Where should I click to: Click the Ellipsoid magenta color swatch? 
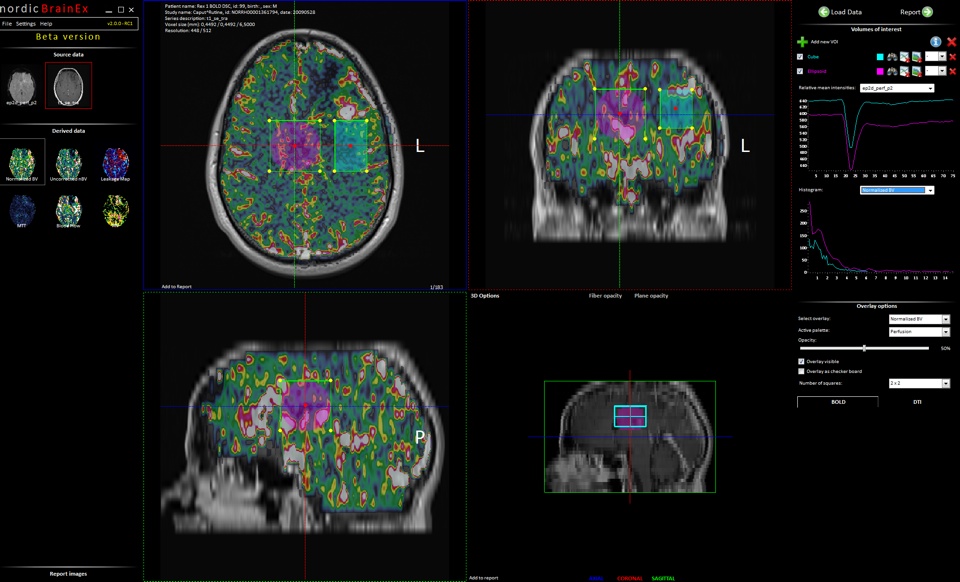(x=880, y=72)
